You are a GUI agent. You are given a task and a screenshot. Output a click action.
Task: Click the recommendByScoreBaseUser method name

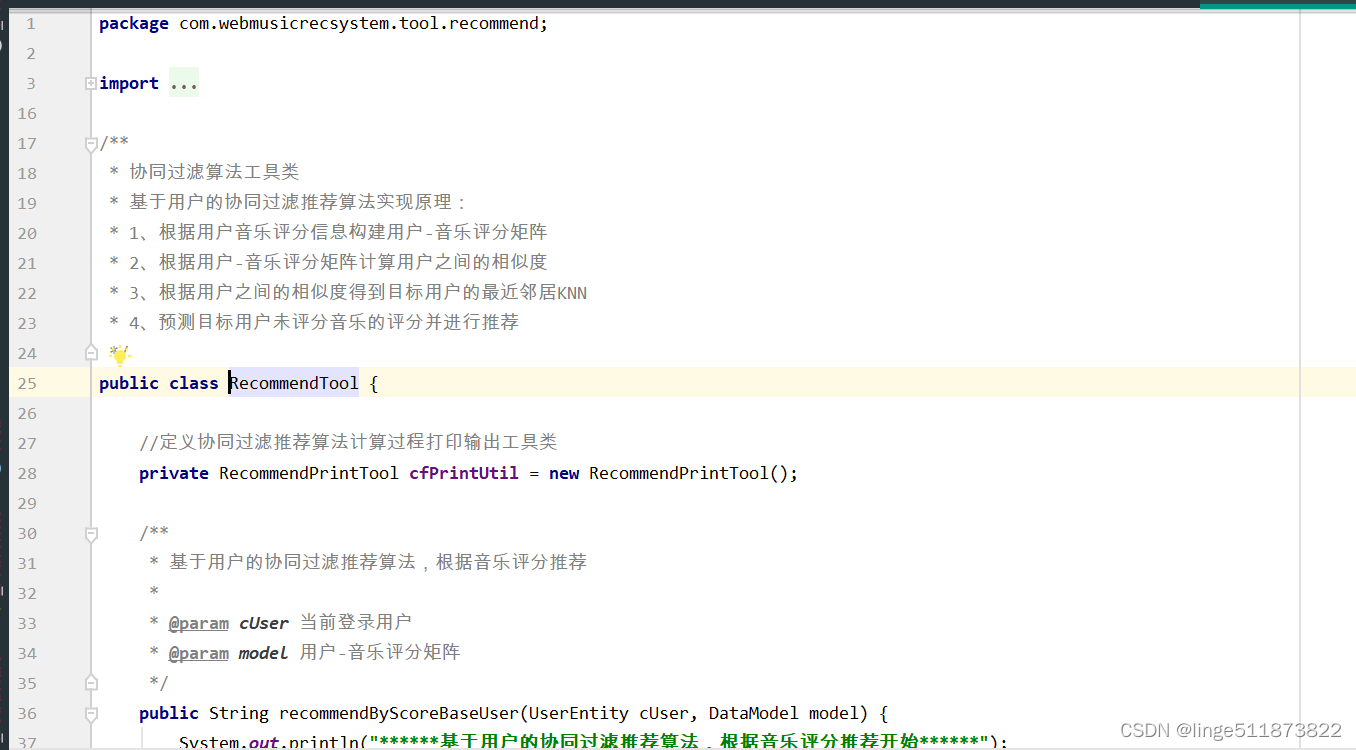click(x=399, y=713)
